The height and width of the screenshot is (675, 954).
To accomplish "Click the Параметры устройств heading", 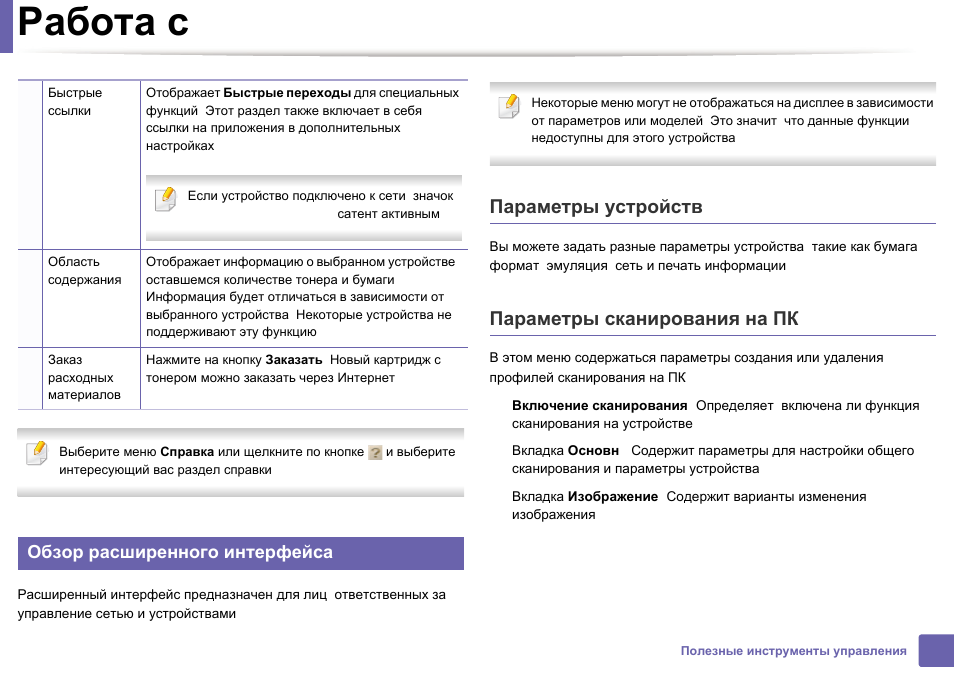I will (595, 207).
